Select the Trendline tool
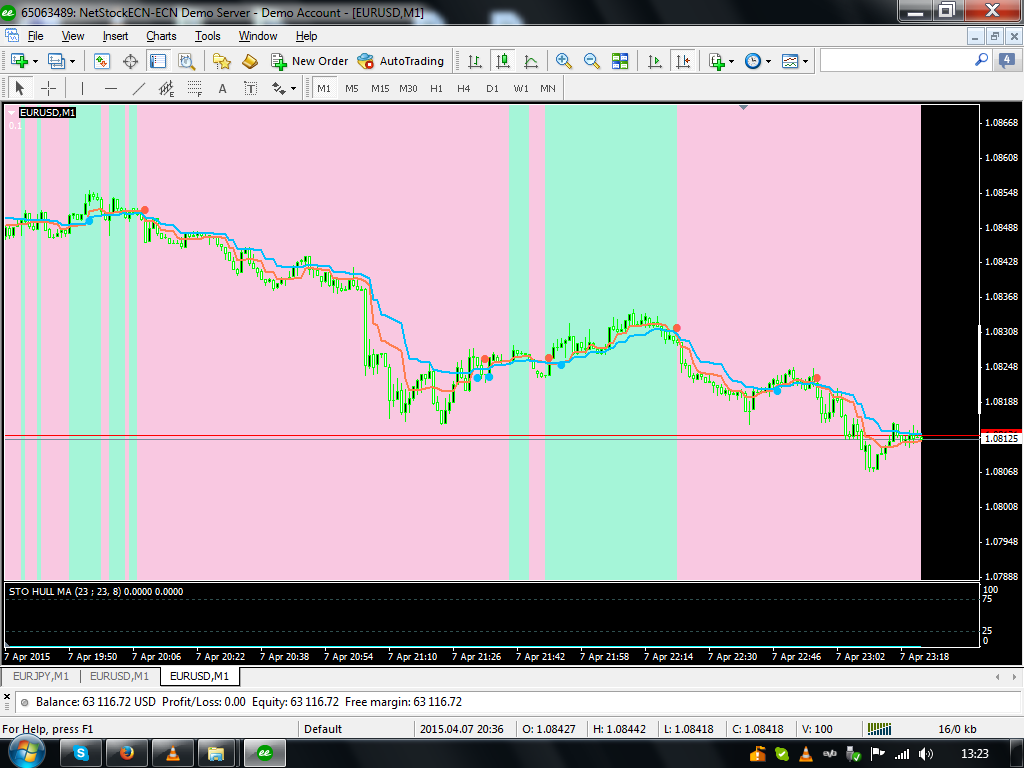 (138, 88)
